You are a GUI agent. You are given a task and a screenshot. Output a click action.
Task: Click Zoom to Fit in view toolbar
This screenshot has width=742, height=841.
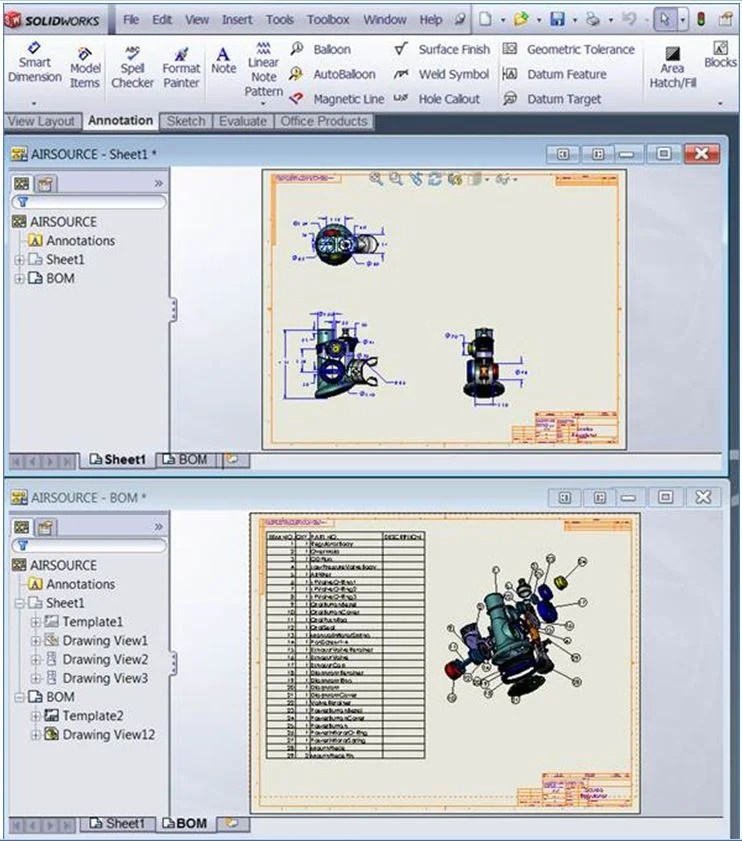(x=376, y=179)
